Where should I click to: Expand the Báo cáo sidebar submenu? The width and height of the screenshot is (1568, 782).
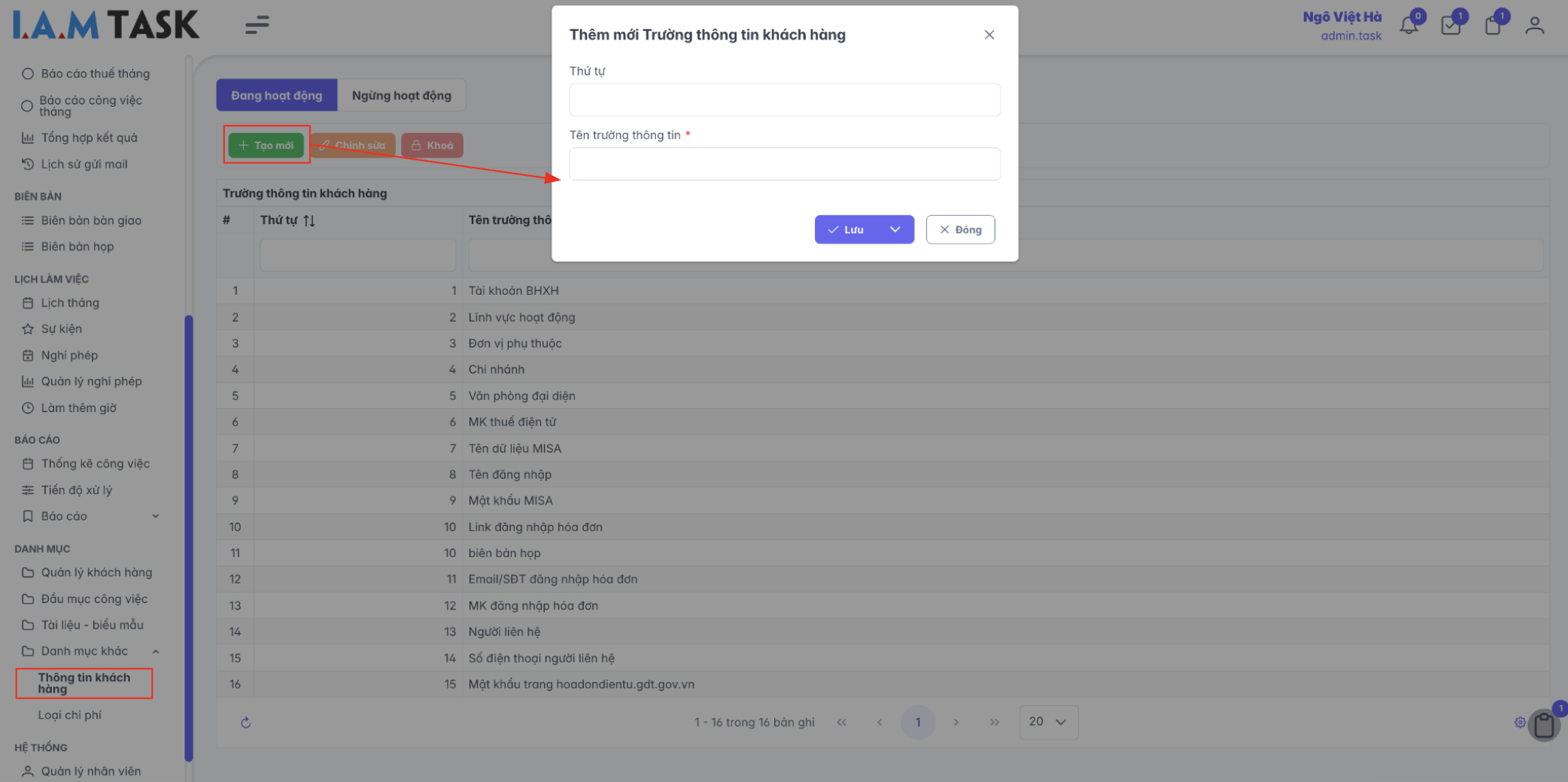[156, 516]
